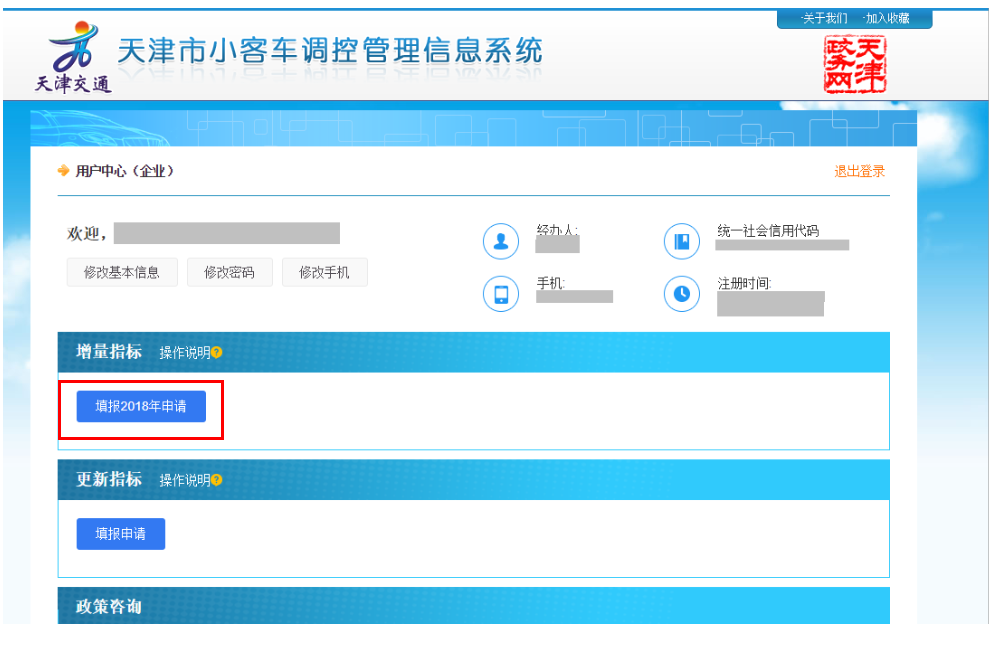The image size is (996, 647).
Task: Log out via 退出登录
Action: point(859,171)
